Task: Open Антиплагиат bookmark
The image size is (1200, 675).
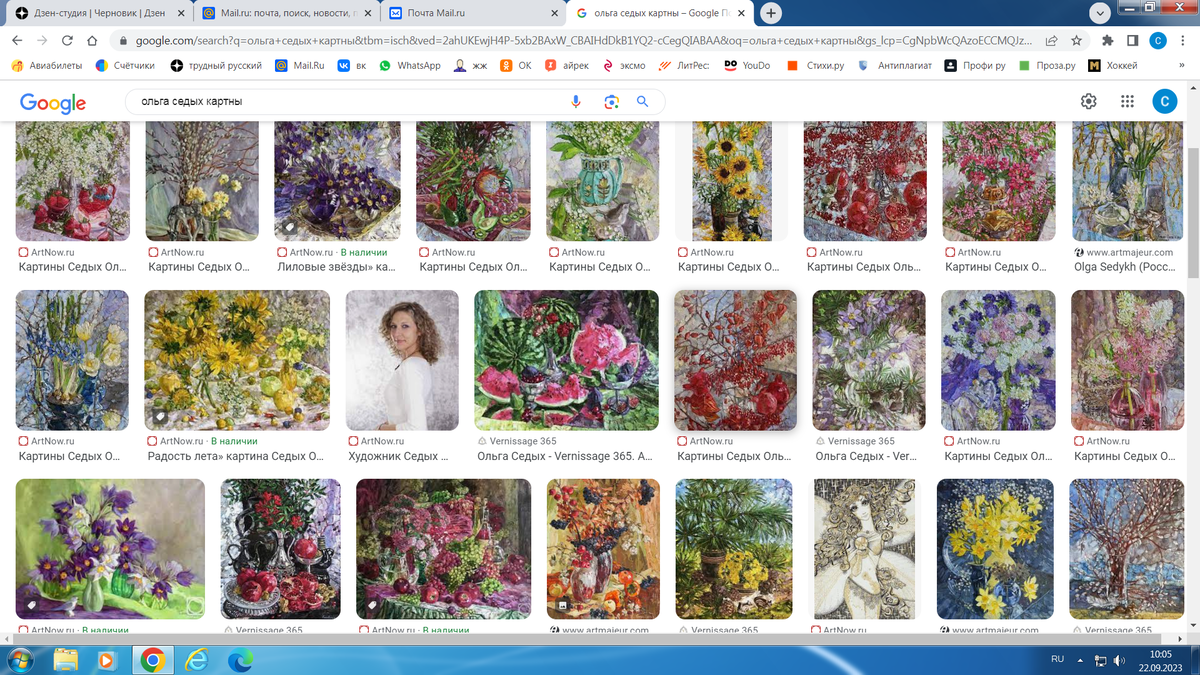Action: tap(896, 65)
